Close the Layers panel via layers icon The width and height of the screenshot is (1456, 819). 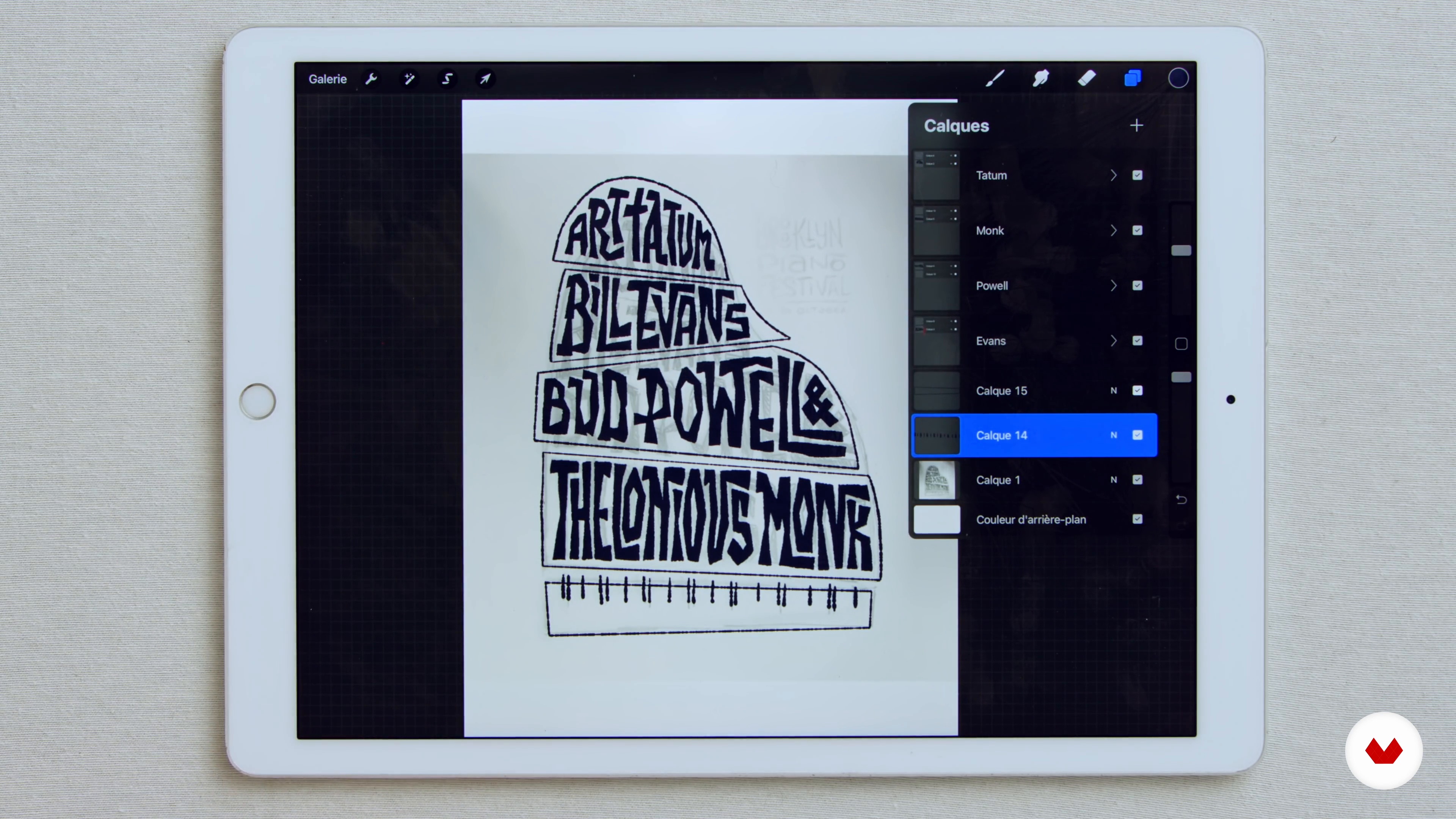1133,78
